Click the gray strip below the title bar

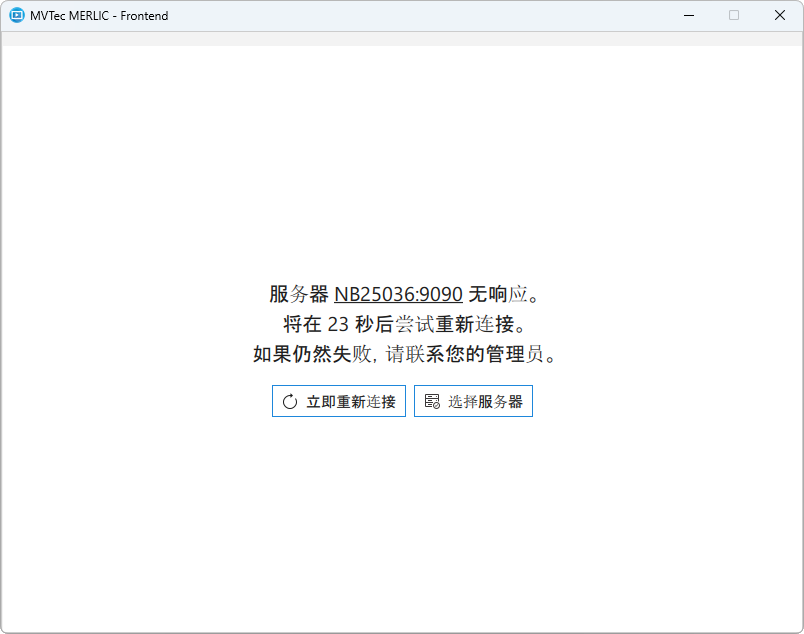click(400, 39)
